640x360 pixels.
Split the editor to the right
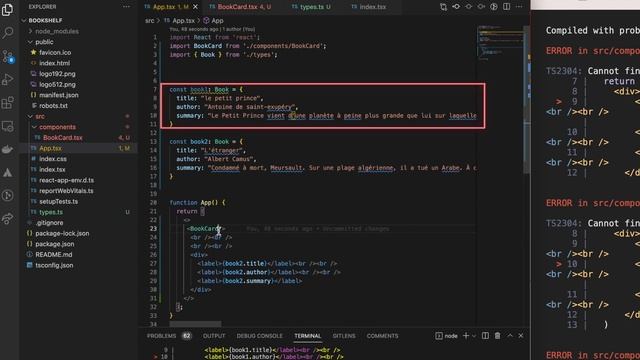[507, 7]
